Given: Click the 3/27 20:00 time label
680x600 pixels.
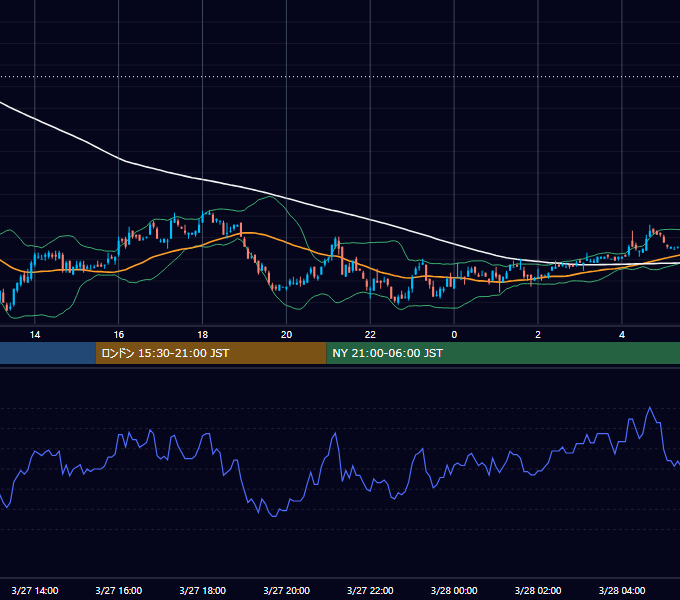Looking at the screenshot, I should click(x=286, y=590).
